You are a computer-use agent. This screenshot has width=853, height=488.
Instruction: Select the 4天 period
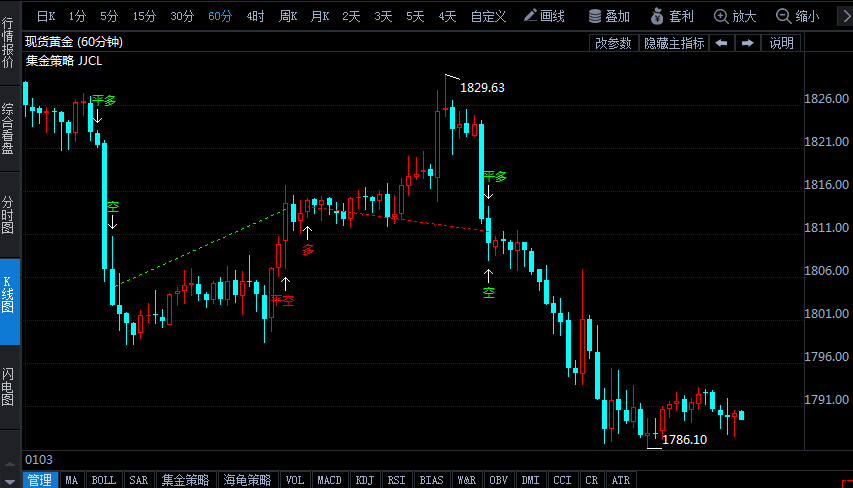point(447,16)
